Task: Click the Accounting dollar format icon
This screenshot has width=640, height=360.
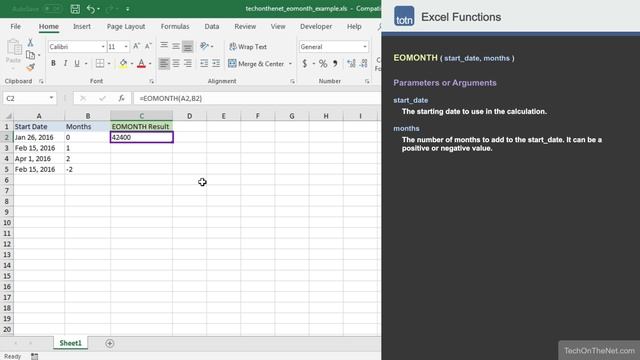Action: point(304,63)
